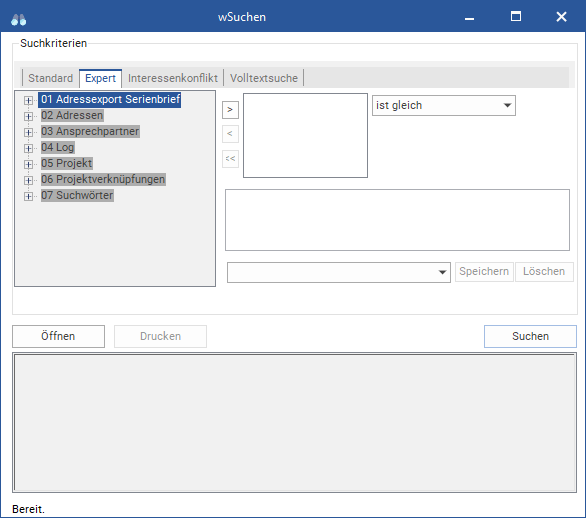Switch to the Interessenkonflikt tab
586x518 pixels.
coord(173,78)
